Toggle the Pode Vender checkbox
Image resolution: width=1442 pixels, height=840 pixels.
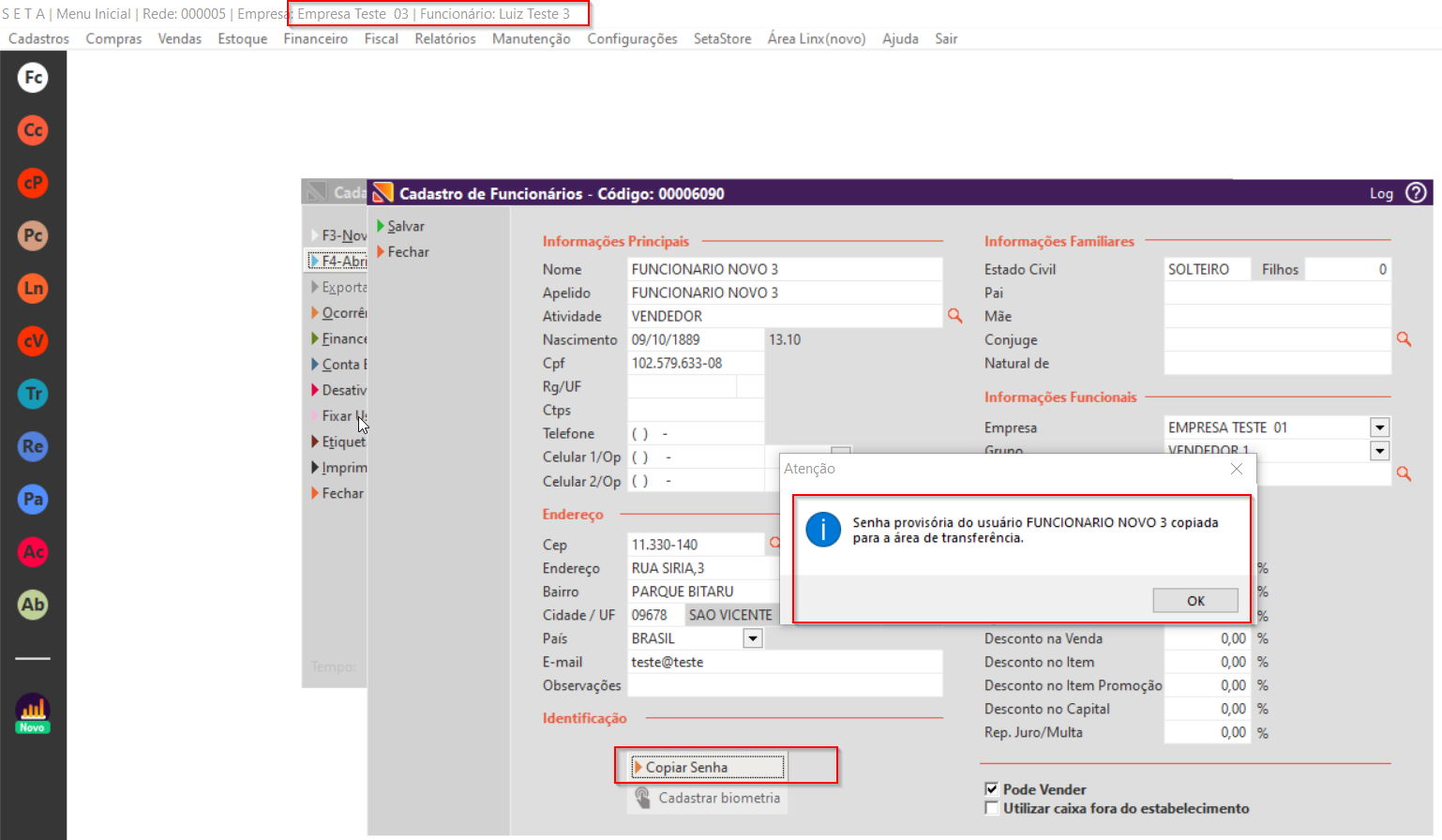991,789
